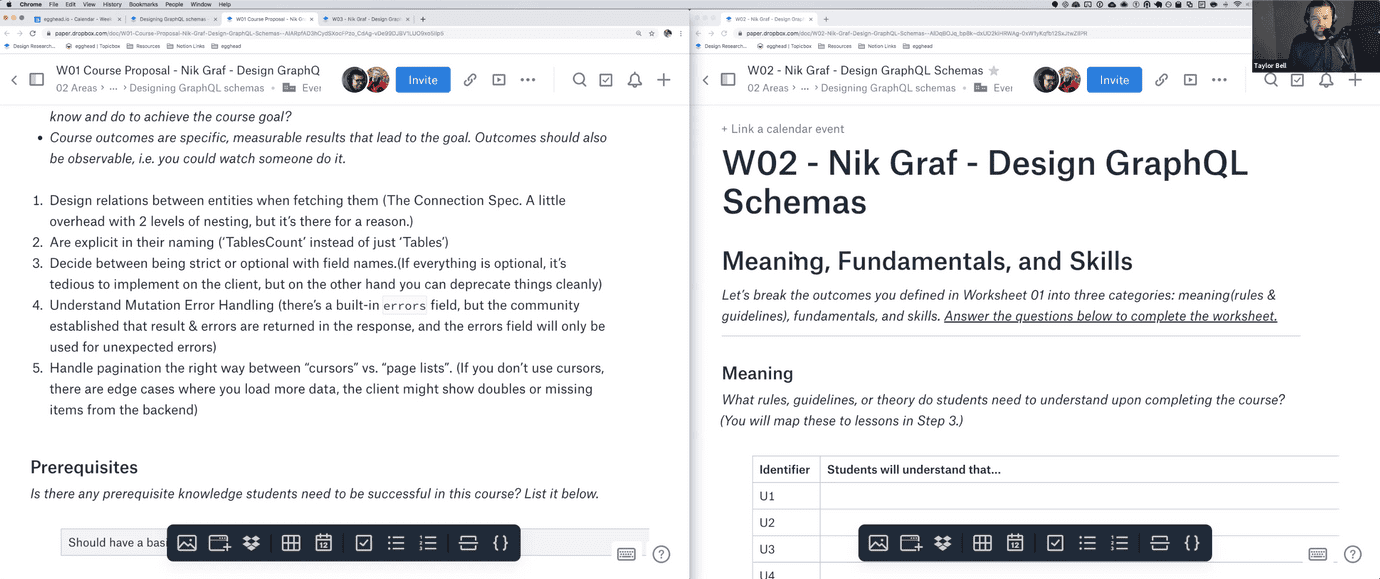Insert a Dropbox file using the Dropbox icon
This screenshot has height=579, width=1380.
point(251,542)
